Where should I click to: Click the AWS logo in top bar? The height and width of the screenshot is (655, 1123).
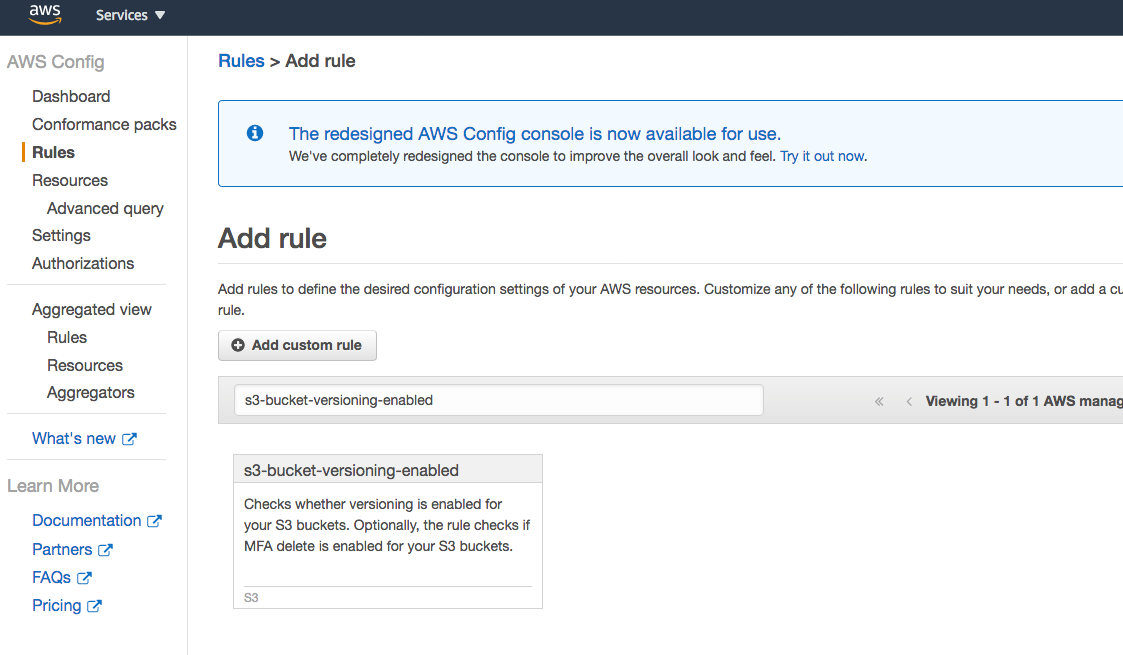click(44, 15)
